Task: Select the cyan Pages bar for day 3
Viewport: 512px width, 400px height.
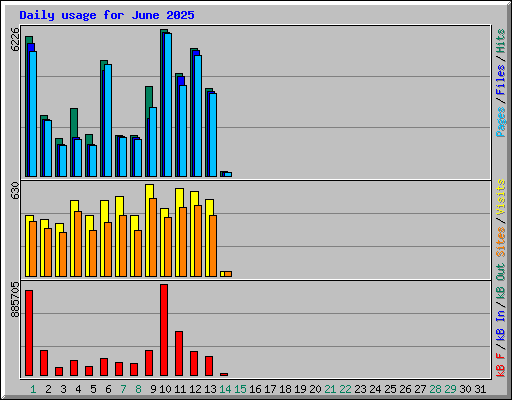Action: click(x=63, y=161)
